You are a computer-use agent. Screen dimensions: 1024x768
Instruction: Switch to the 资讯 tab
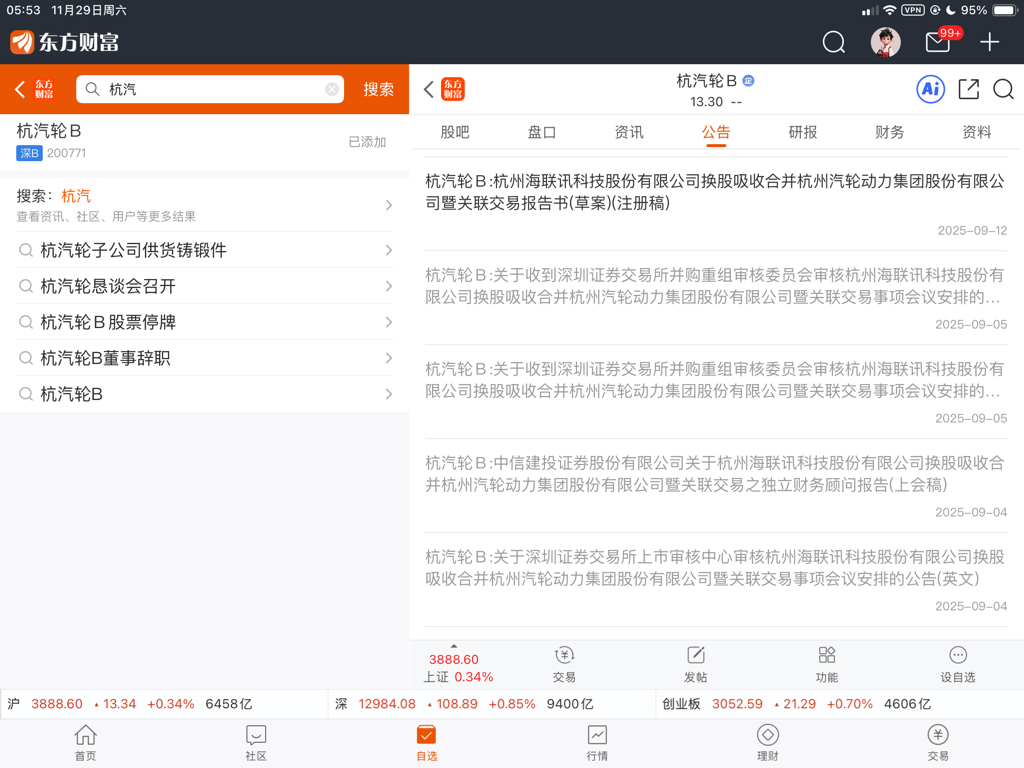[629, 133]
